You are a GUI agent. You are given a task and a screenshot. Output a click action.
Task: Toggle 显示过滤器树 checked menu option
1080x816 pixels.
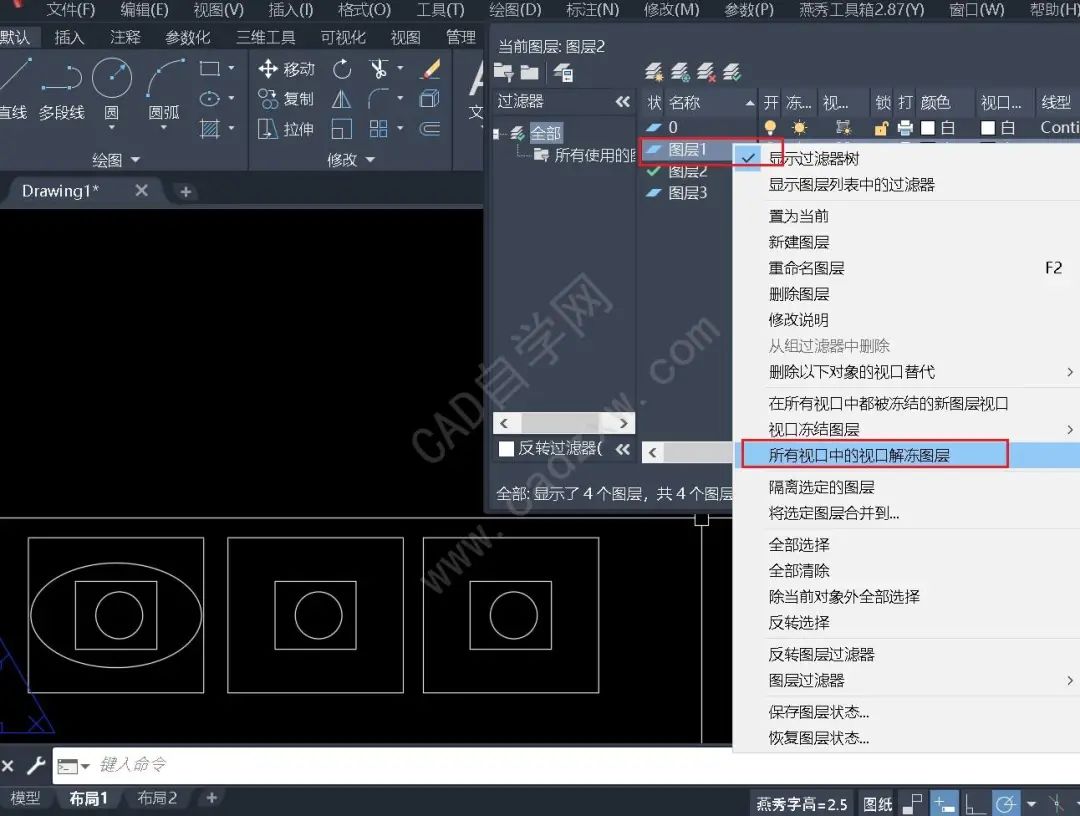[813, 159]
